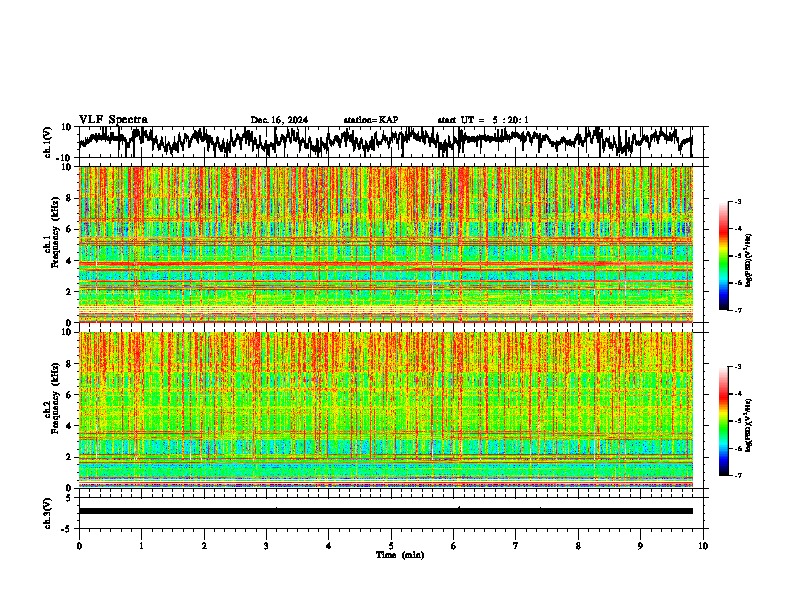Click the log(PSD) label beside ch.2 colorbar
This screenshot has height=612, width=792.
pos(748,425)
